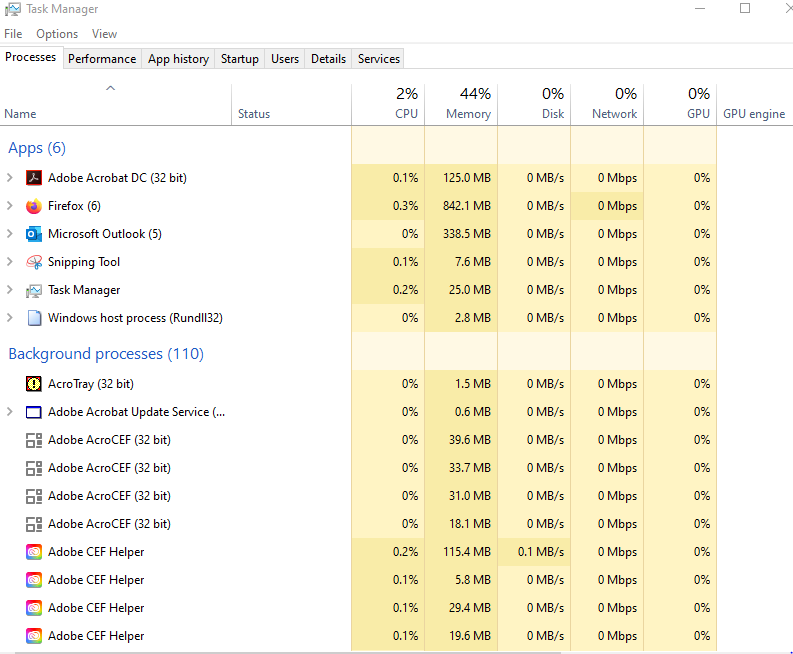This screenshot has height=654, width=793.
Task: Sort by the Memory column header
Action: [461, 104]
